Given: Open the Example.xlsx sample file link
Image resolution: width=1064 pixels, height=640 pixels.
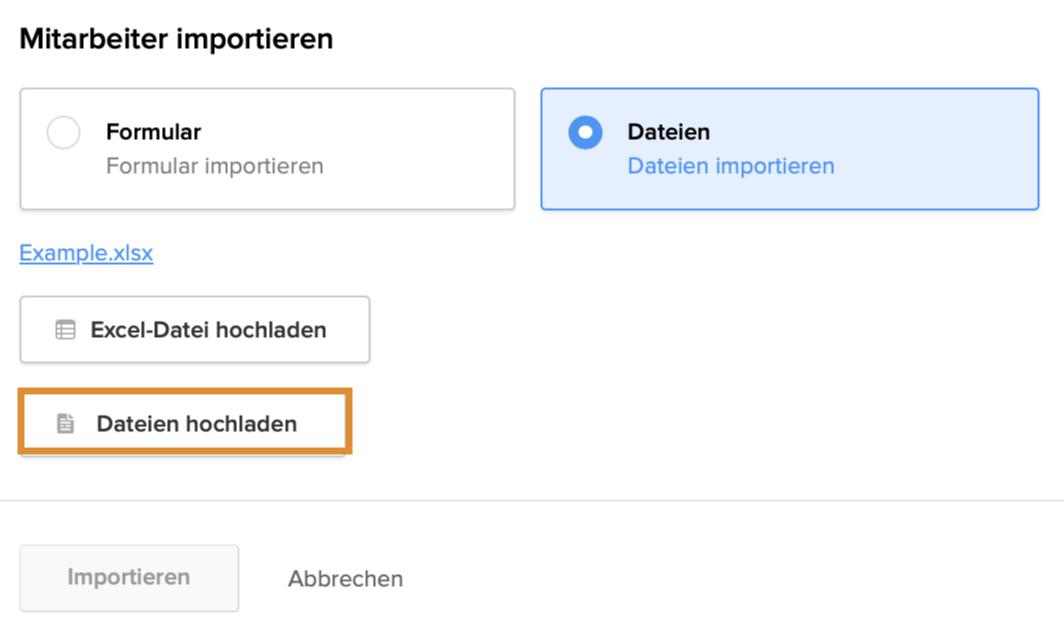Looking at the screenshot, I should click(x=86, y=253).
